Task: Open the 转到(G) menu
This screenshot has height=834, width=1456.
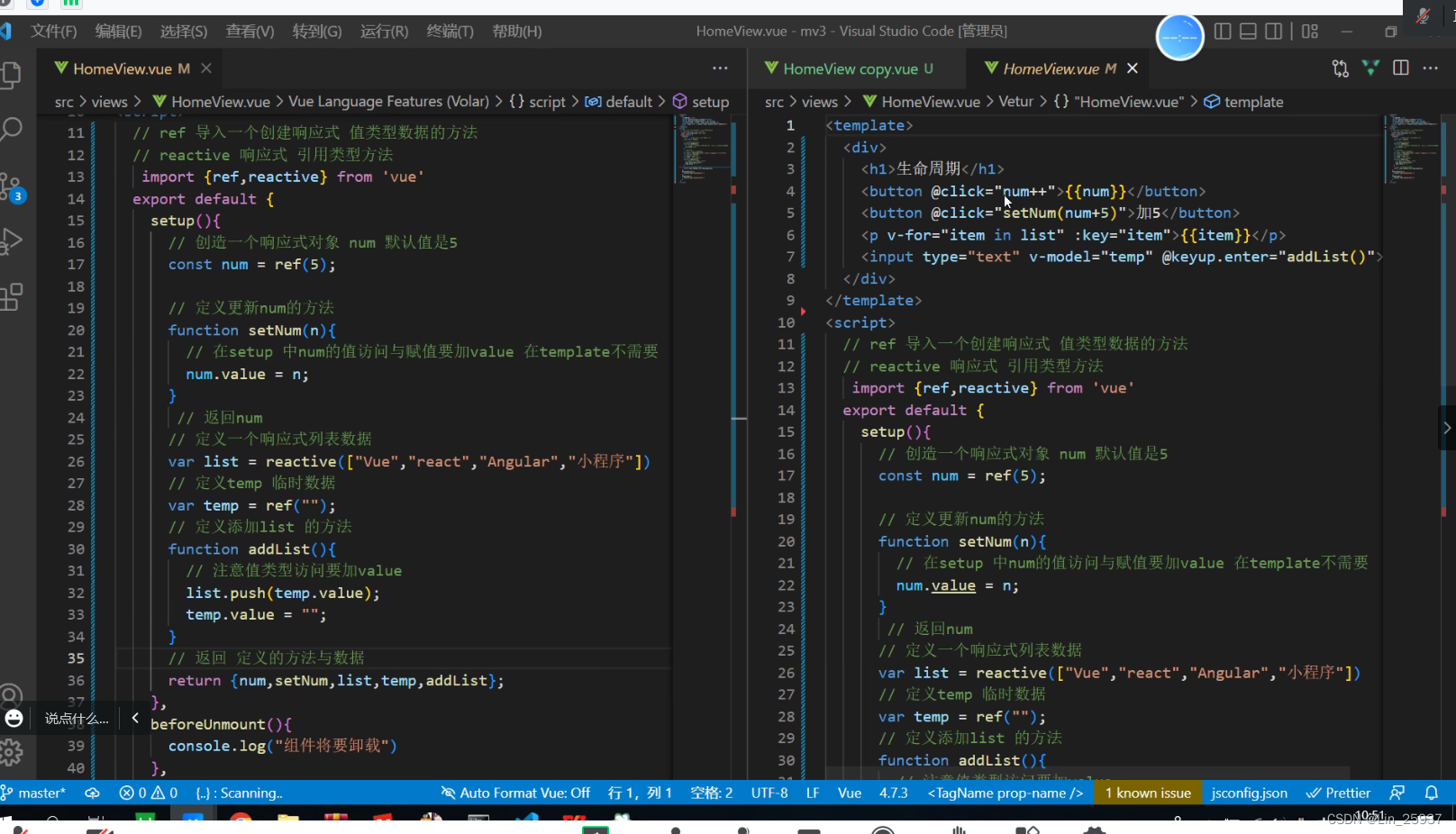Action: (317, 32)
